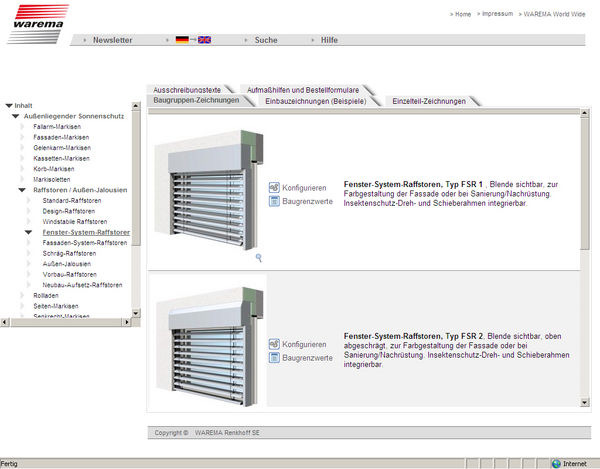This screenshot has width=600, height=469.
Task: Click the Konfigurieren icon for FSR 2
Action: click(x=274, y=344)
